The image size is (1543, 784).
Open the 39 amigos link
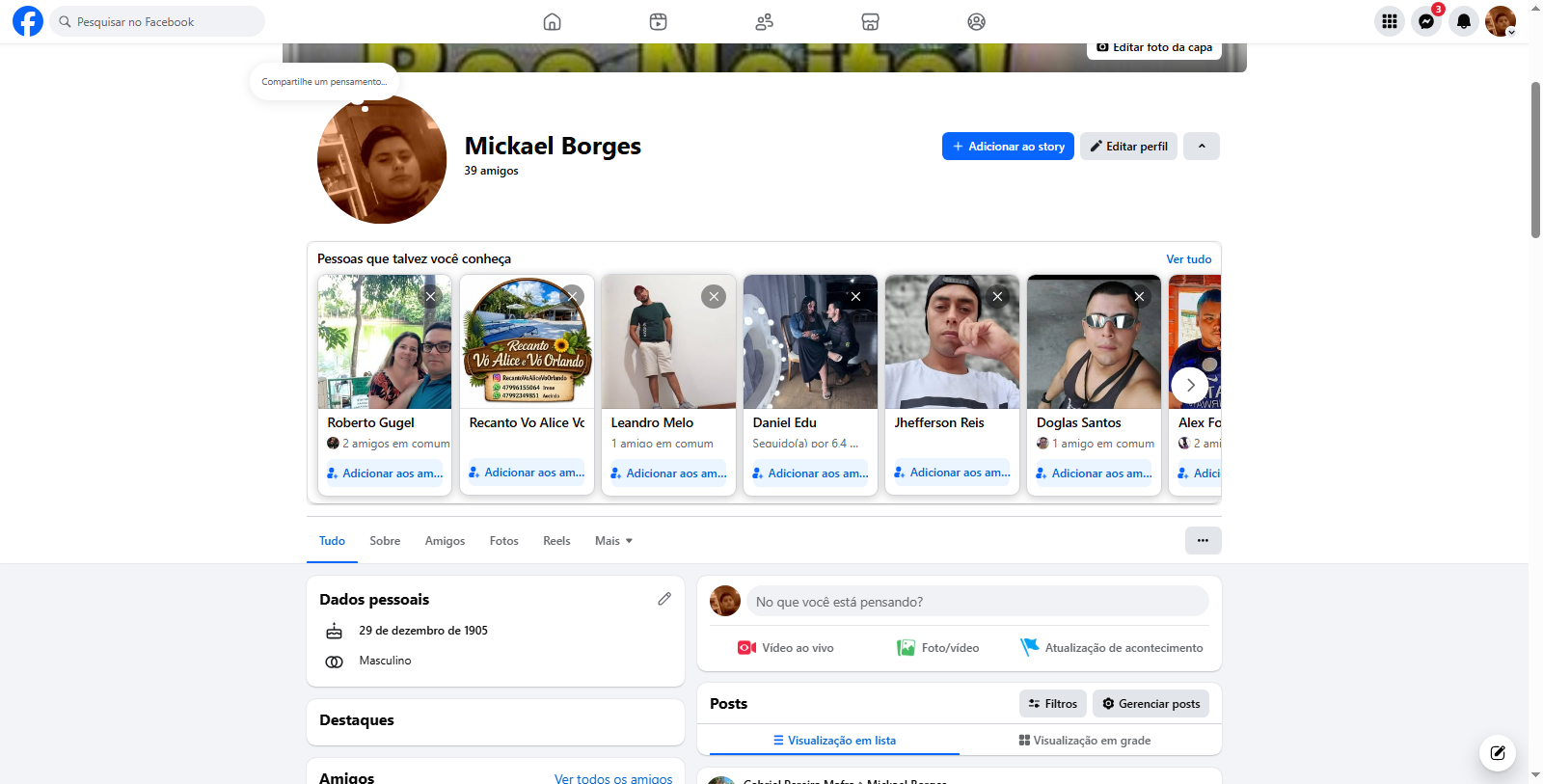pos(491,171)
